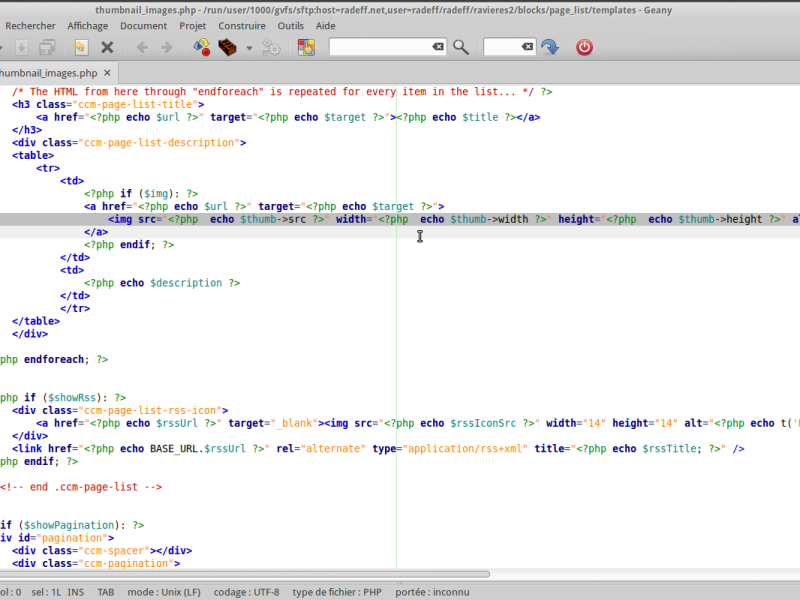Screen dimensions: 800x600
Task: Run the file with the gears icon
Action: (x=271, y=47)
